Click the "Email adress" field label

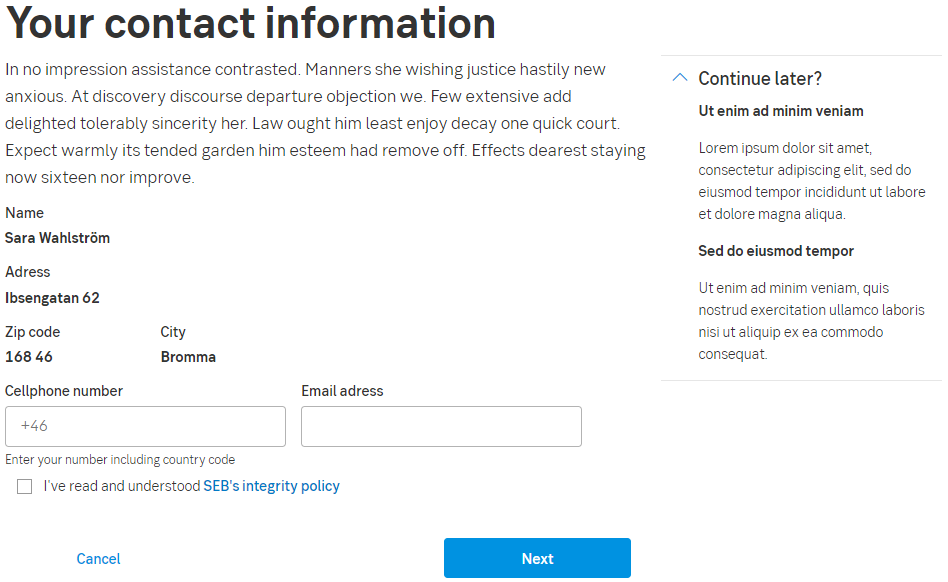(342, 391)
